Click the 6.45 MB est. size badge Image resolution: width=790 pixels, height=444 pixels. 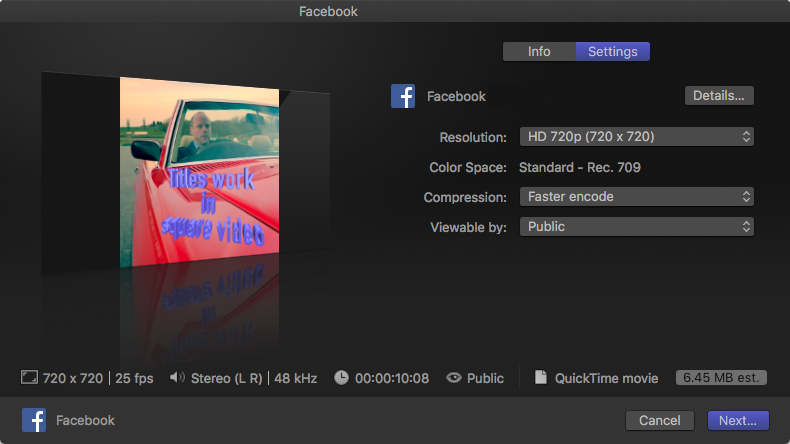(x=721, y=377)
